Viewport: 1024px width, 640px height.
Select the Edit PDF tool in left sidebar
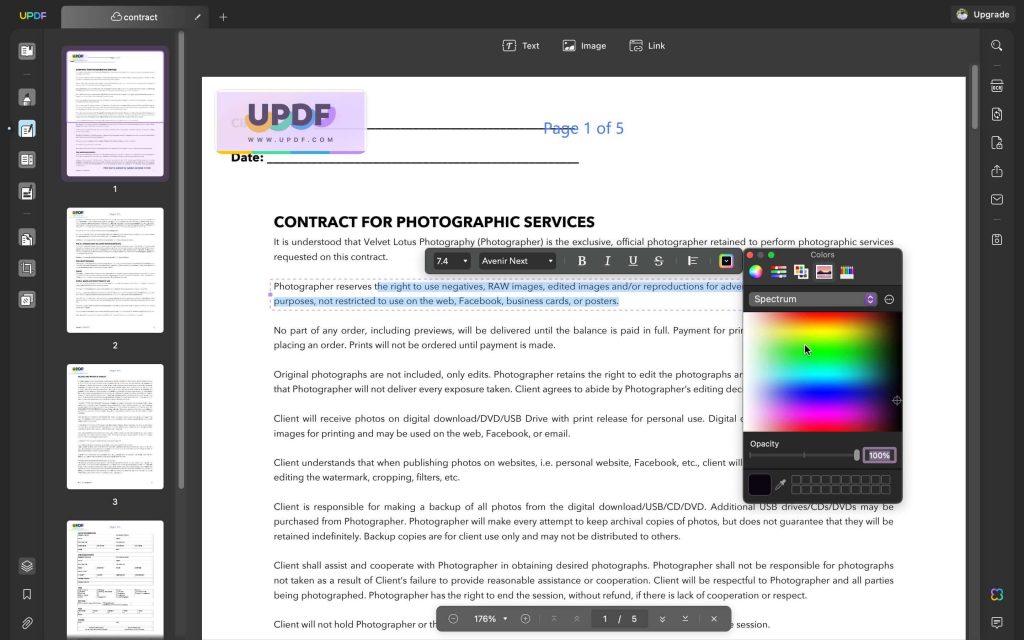28,128
